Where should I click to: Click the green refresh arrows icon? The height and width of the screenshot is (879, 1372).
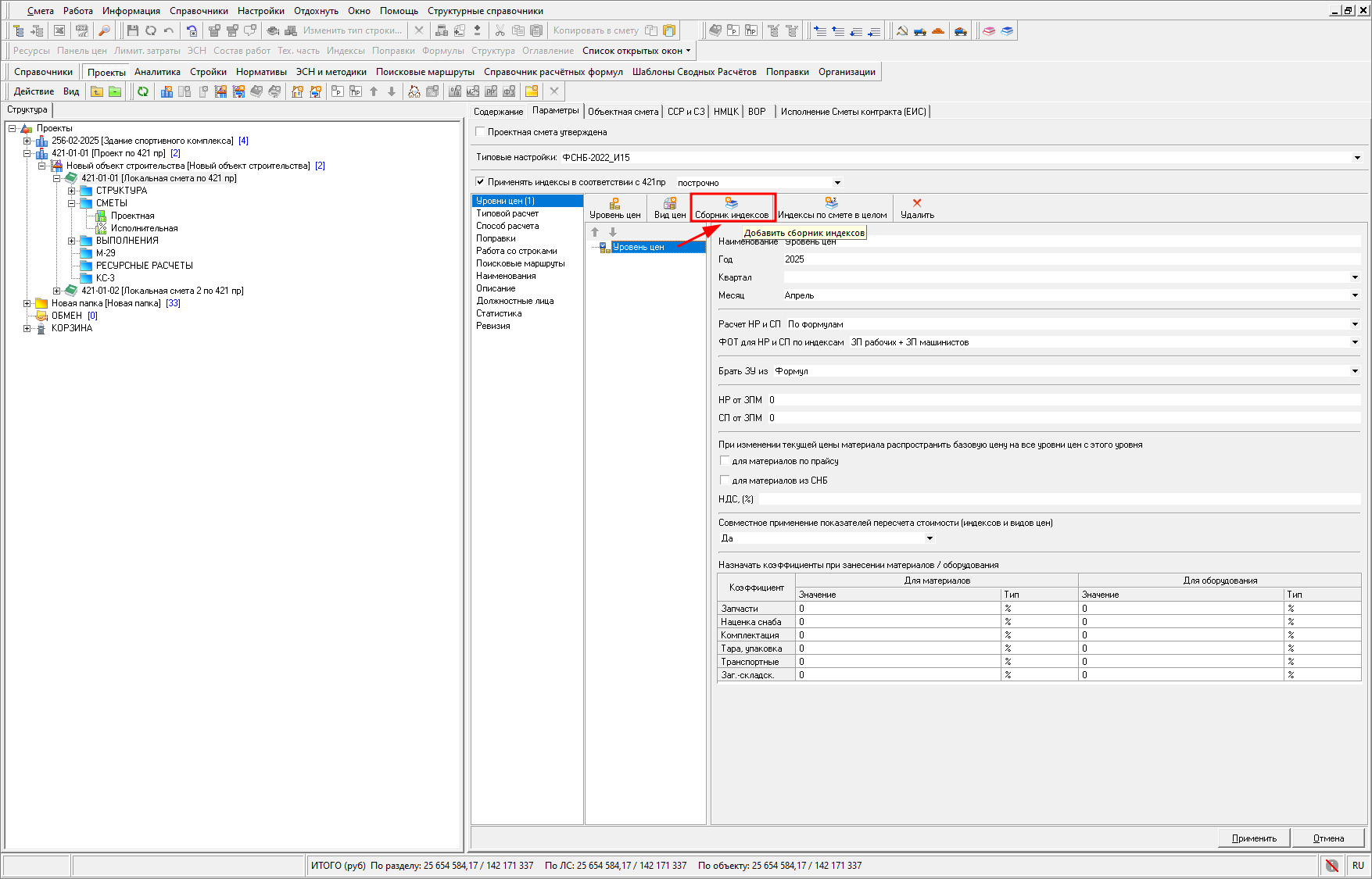coord(143,91)
